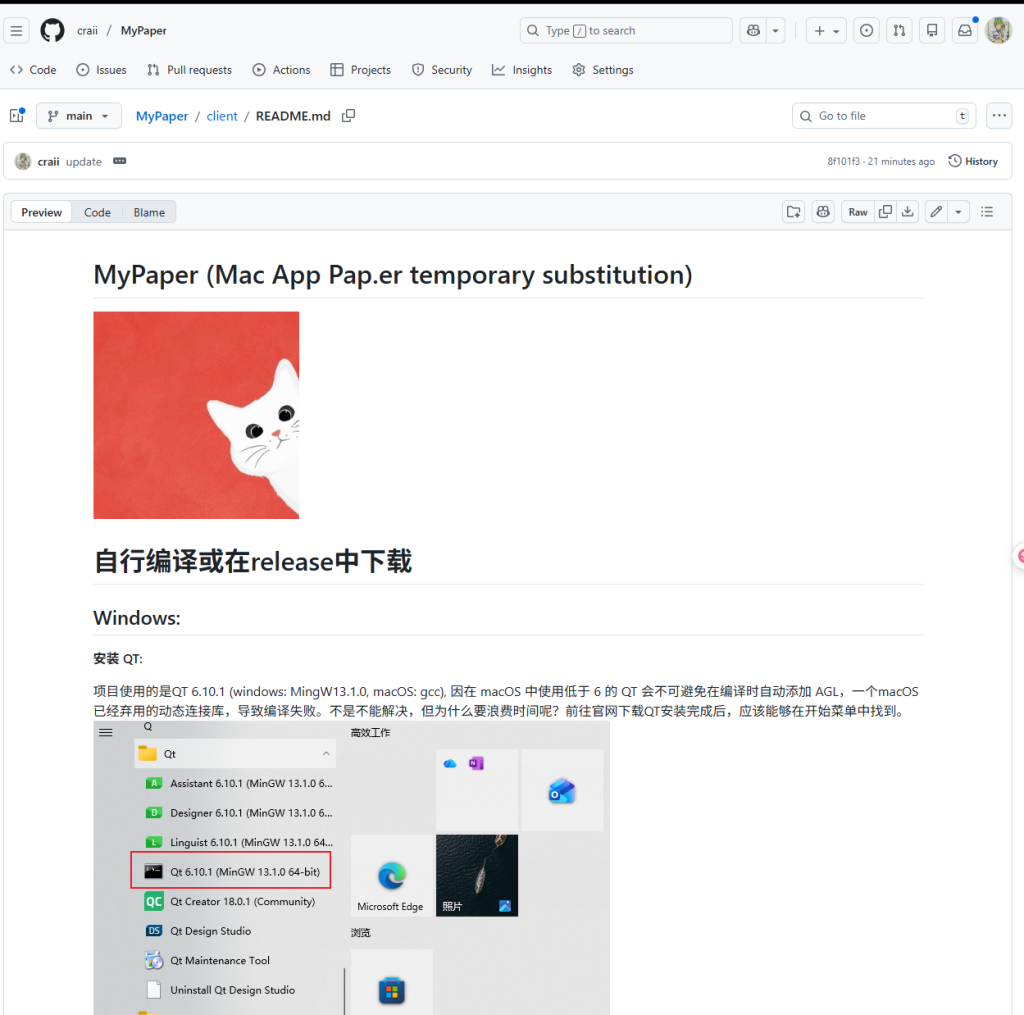This screenshot has width=1024, height=1015.
Task: Switch to the Blame view
Action: [x=149, y=212]
